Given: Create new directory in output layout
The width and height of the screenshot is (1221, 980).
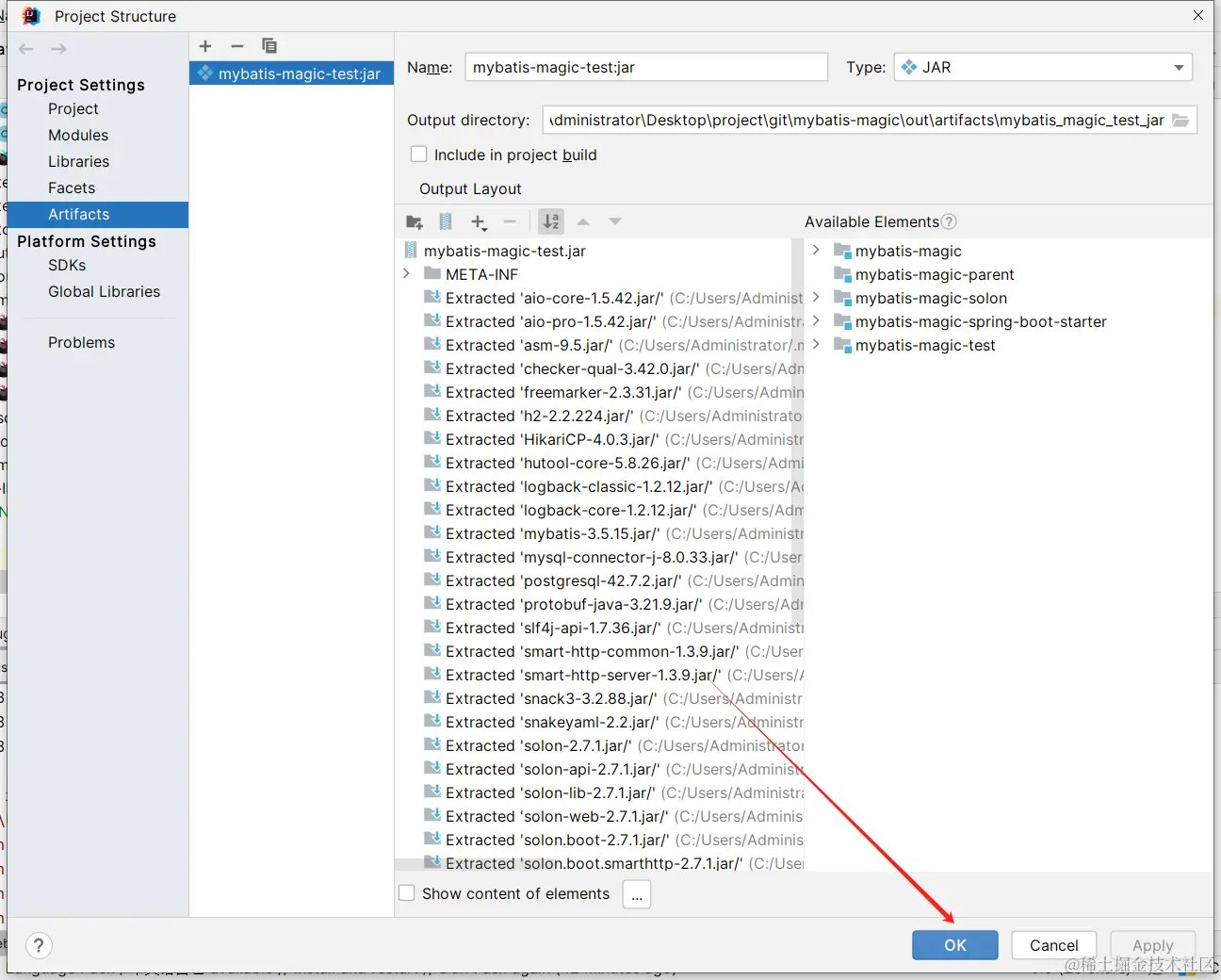Looking at the screenshot, I should click(415, 222).
